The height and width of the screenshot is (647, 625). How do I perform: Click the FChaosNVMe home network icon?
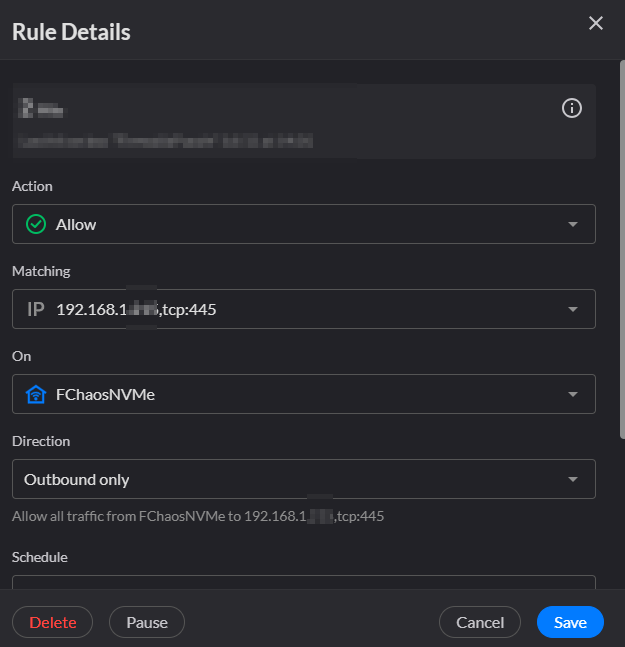pyautogui.click(x=36, y=394)
